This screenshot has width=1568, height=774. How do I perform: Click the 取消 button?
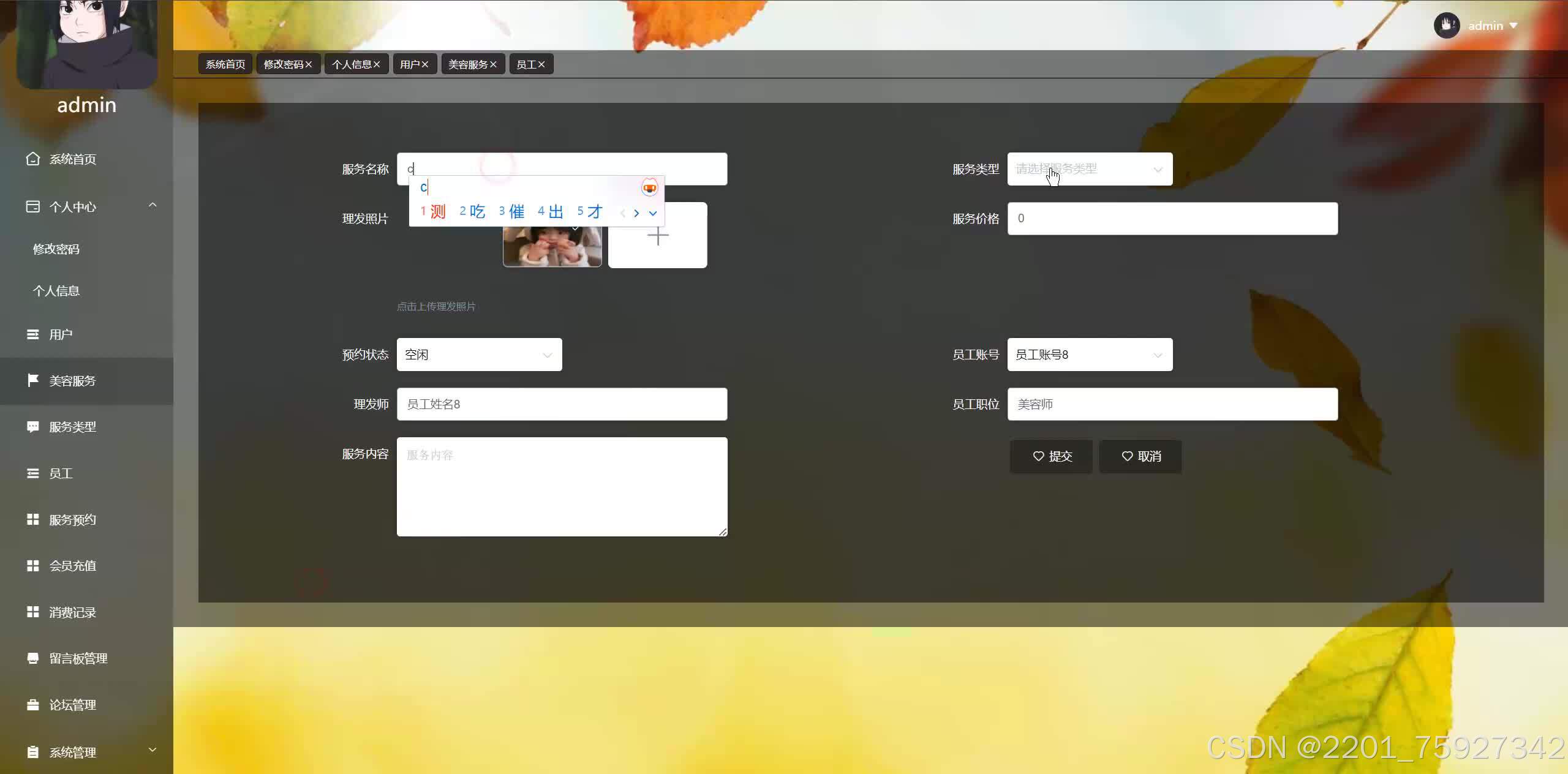[1140, 456]
